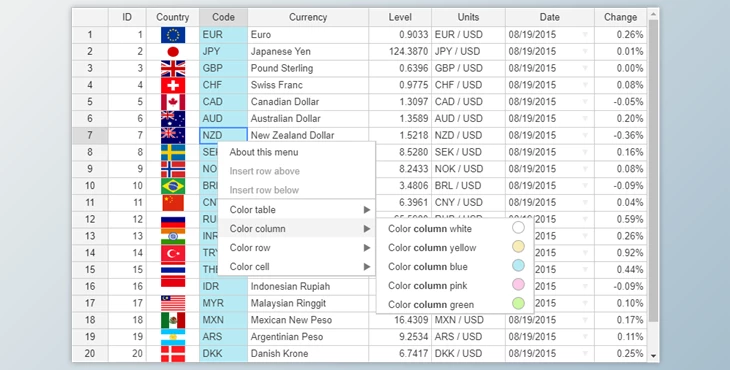Screen dimensions: 730x370
Task: Click the Japan flag icon
Action: point(173,52)
